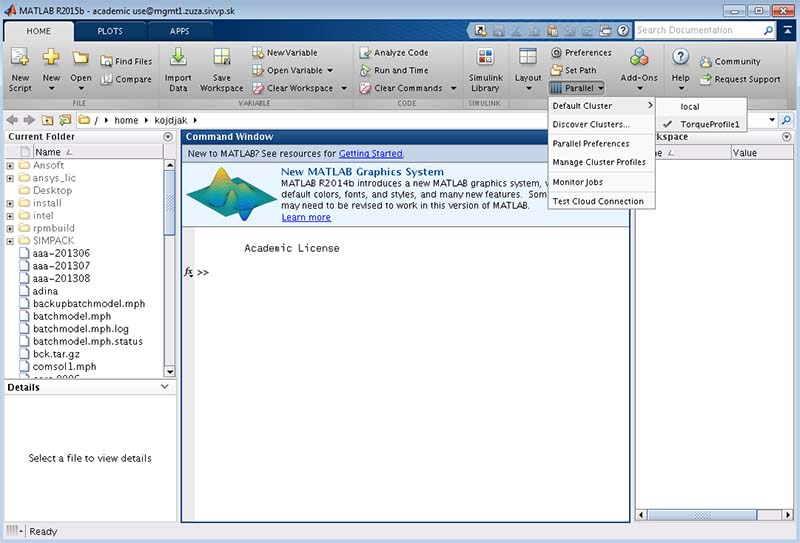The height and width of the screenshot is (543, 800).
Task: Click the New Script icon
Action: pos(20,60)
